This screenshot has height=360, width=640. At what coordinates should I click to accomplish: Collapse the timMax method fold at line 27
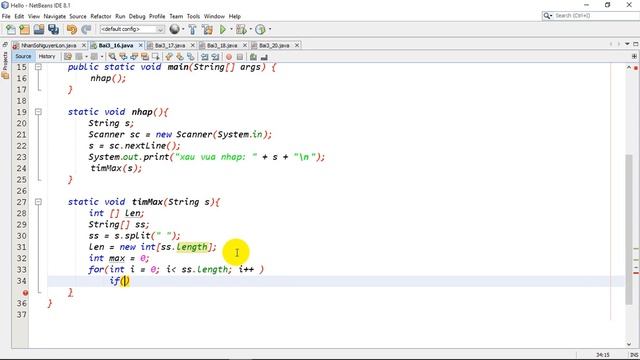[x=38, y=202]
